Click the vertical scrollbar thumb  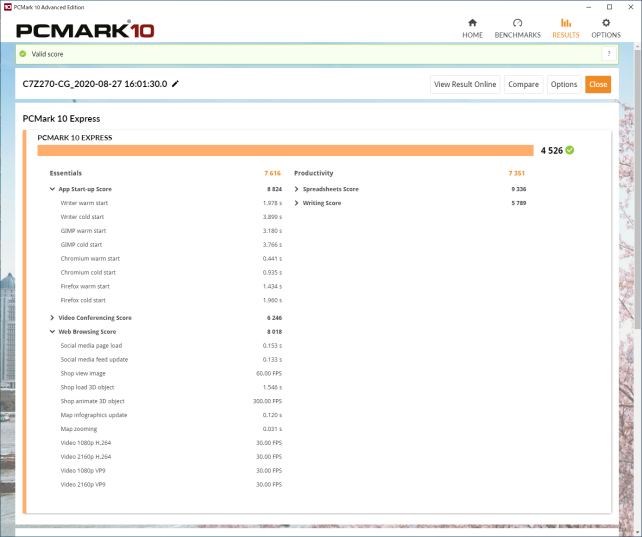[638, 188]
